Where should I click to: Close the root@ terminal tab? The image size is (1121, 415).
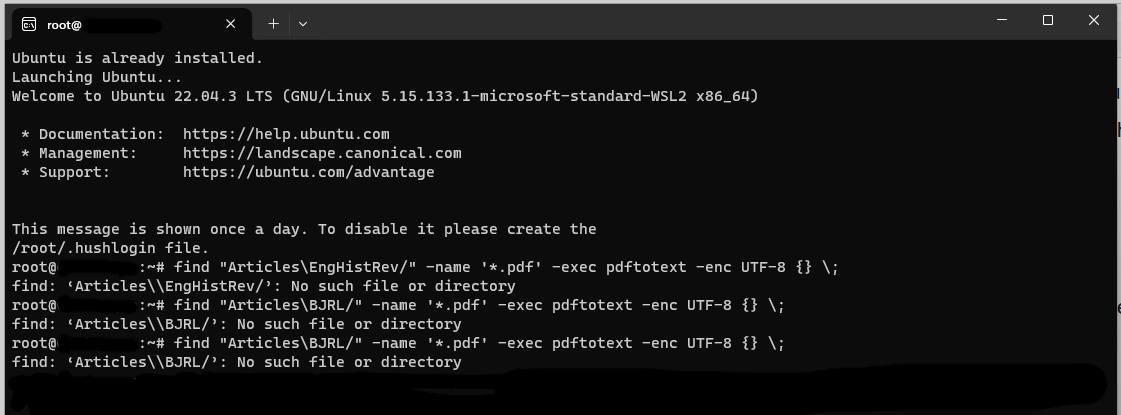click(x=230, y=24)
